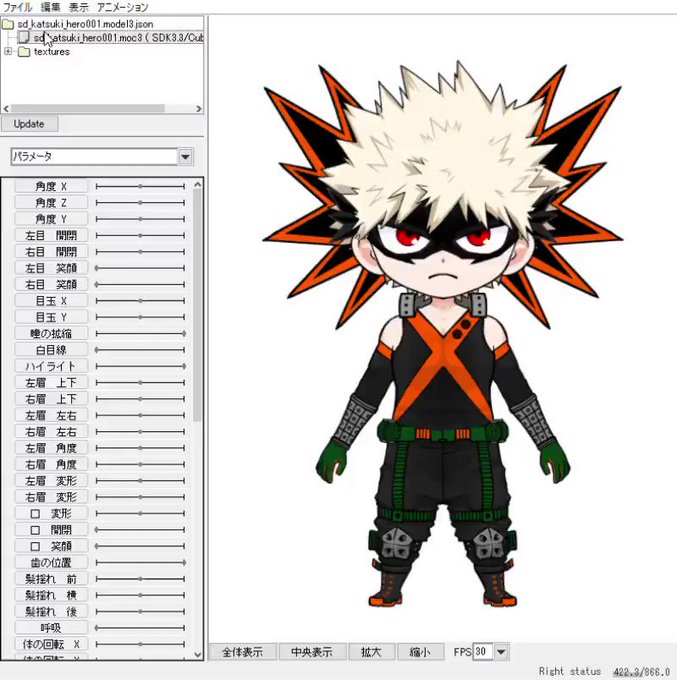Click the 全体表示 button
677x680 pixels.
click(242, 652)
